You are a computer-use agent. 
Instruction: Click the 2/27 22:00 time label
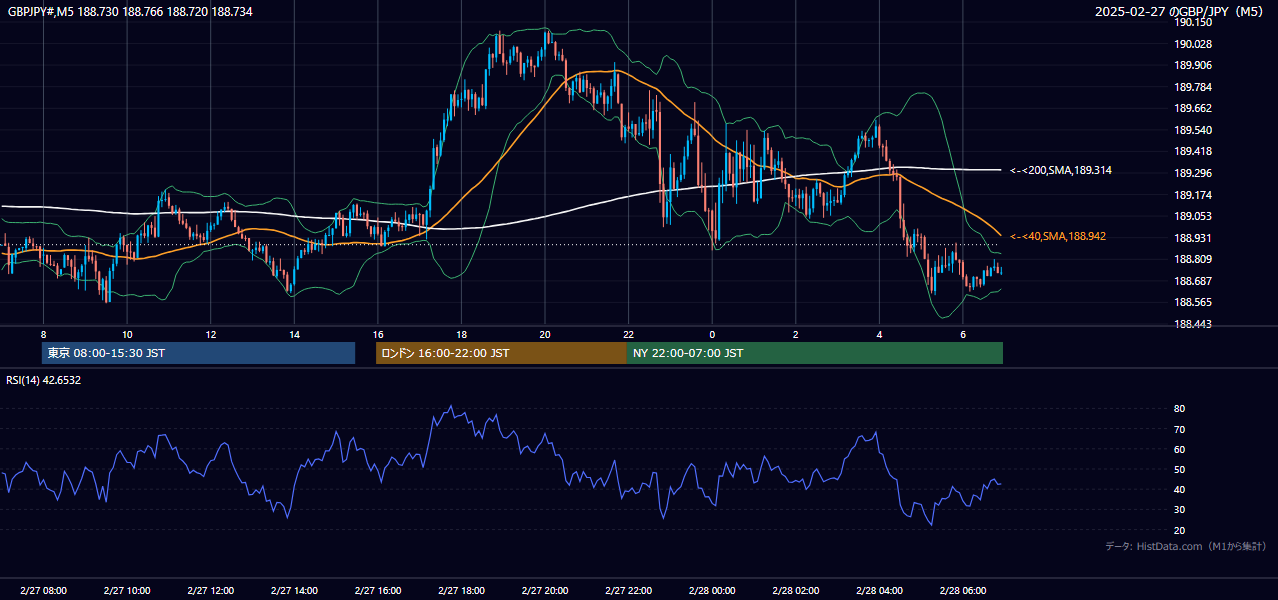tap(629, 591)
